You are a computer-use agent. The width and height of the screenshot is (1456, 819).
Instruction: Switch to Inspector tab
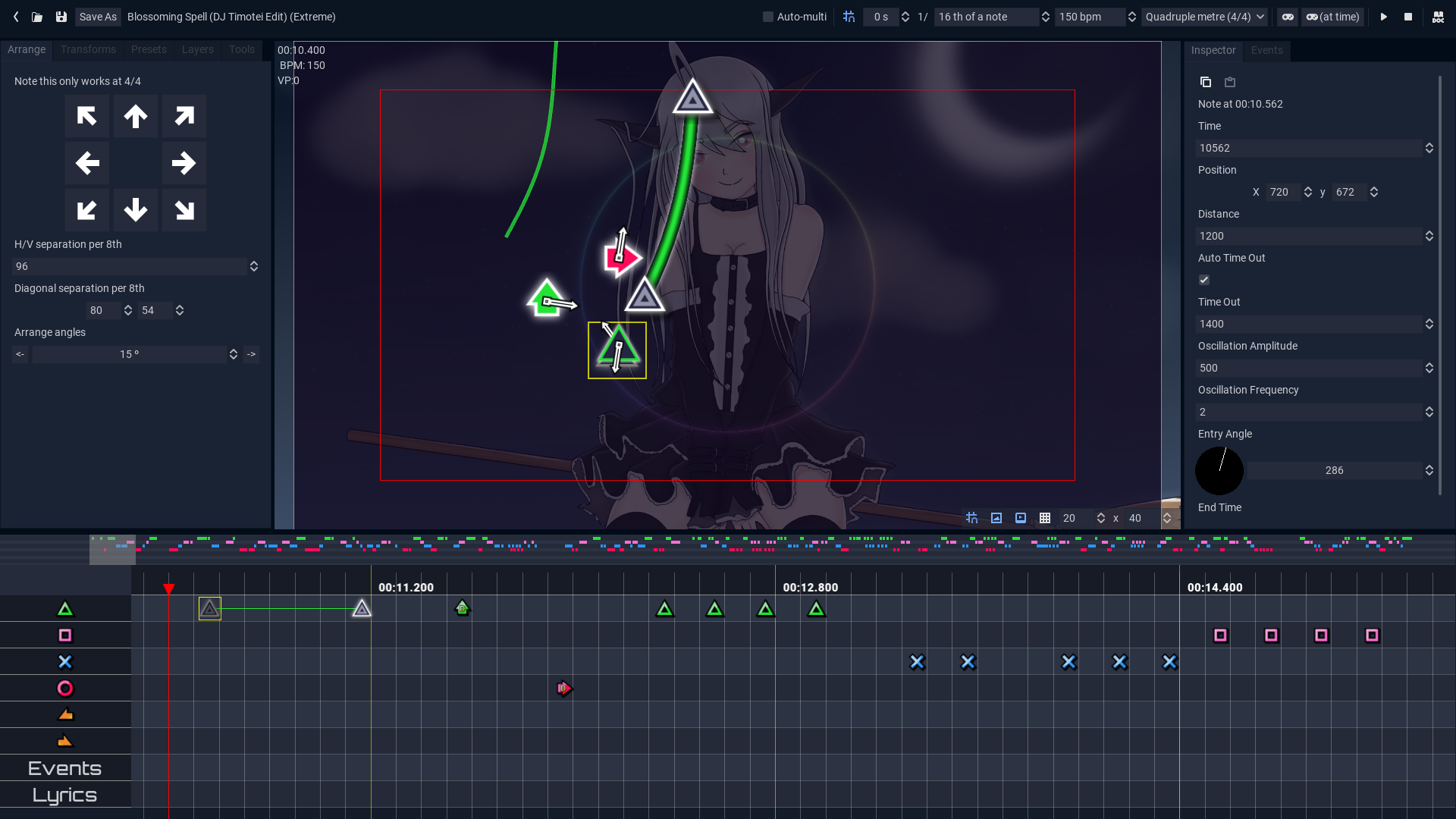1213,50
